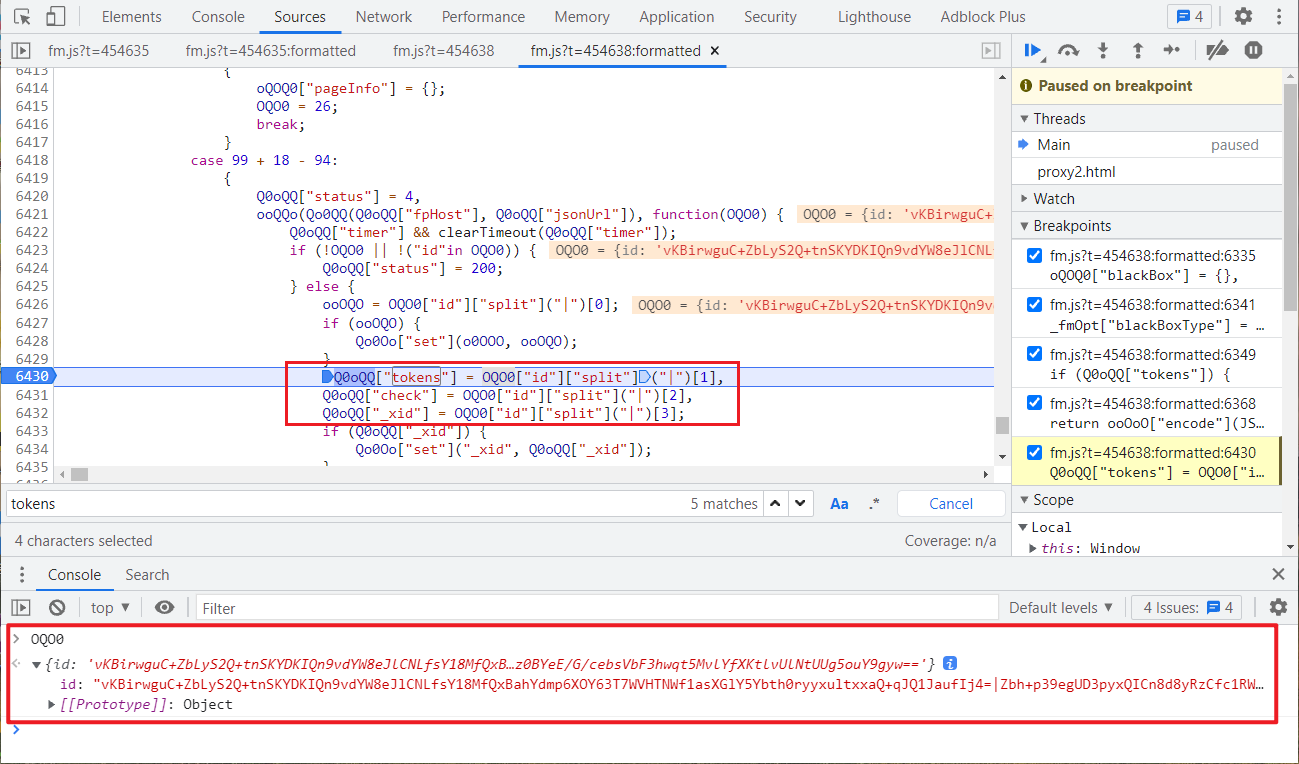Cancel the source search
1299x764 pixels.
coord(951,504)
